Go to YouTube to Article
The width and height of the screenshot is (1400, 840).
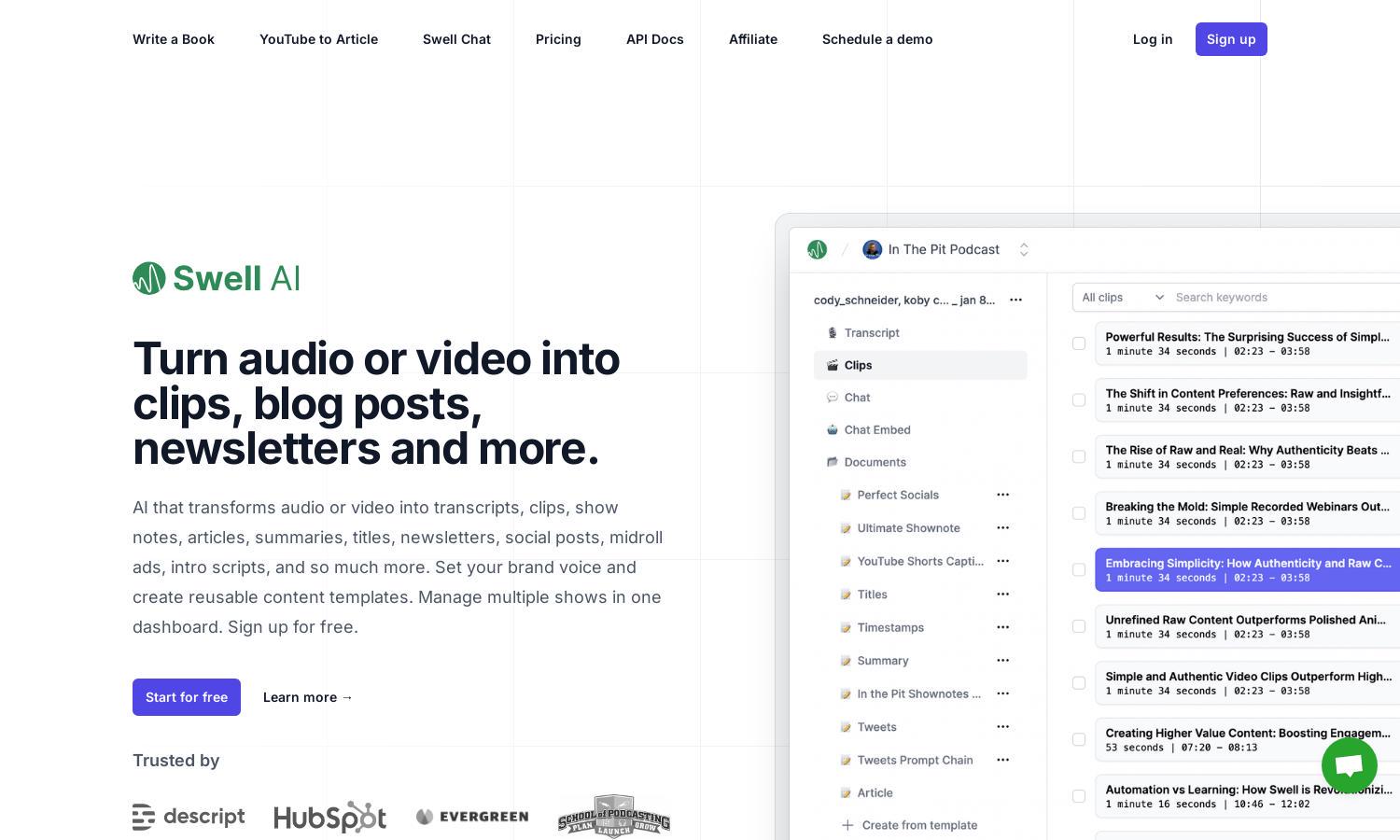point(318,39)
